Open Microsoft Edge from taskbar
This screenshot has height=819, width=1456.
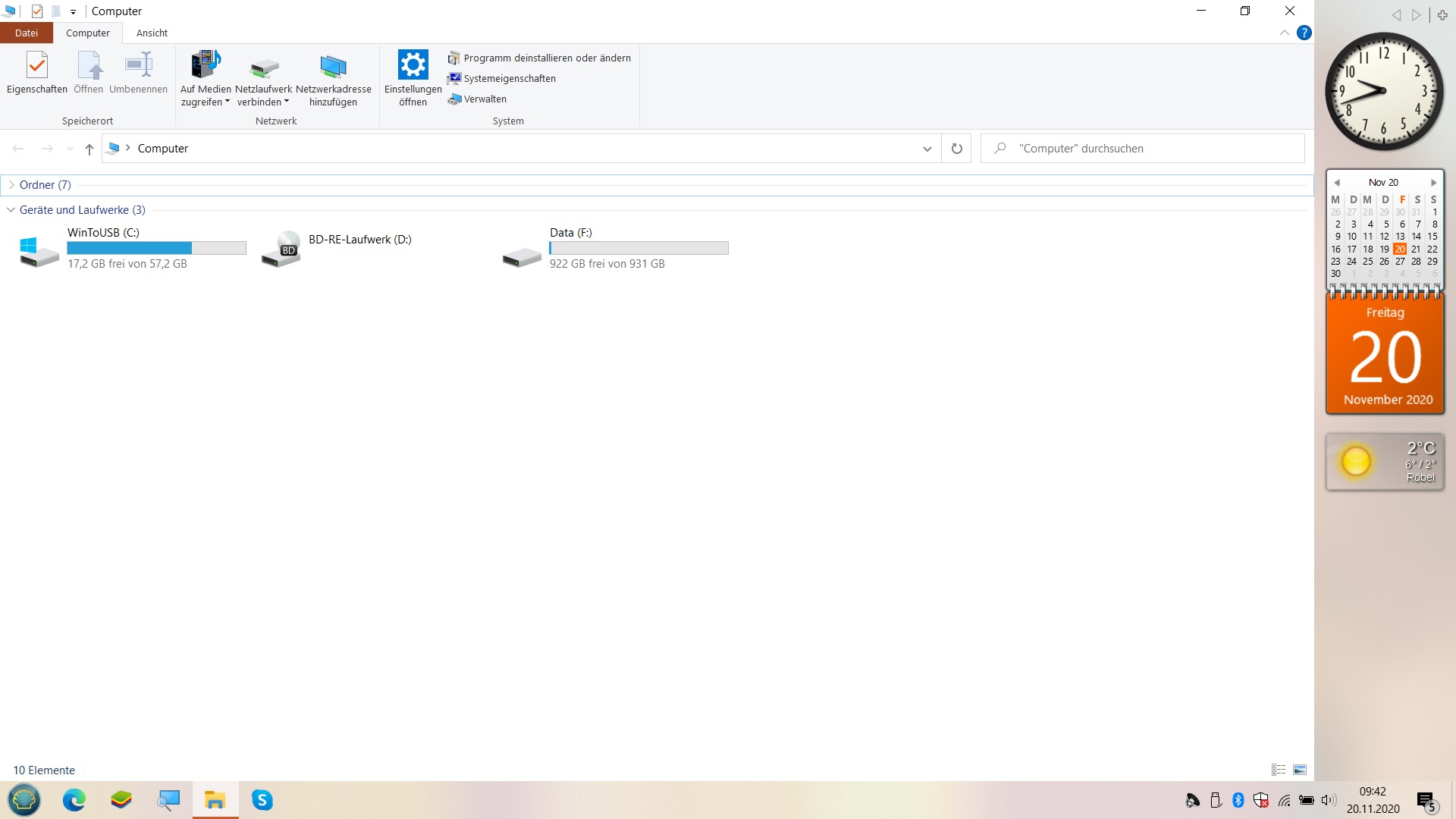coord(74,800)
